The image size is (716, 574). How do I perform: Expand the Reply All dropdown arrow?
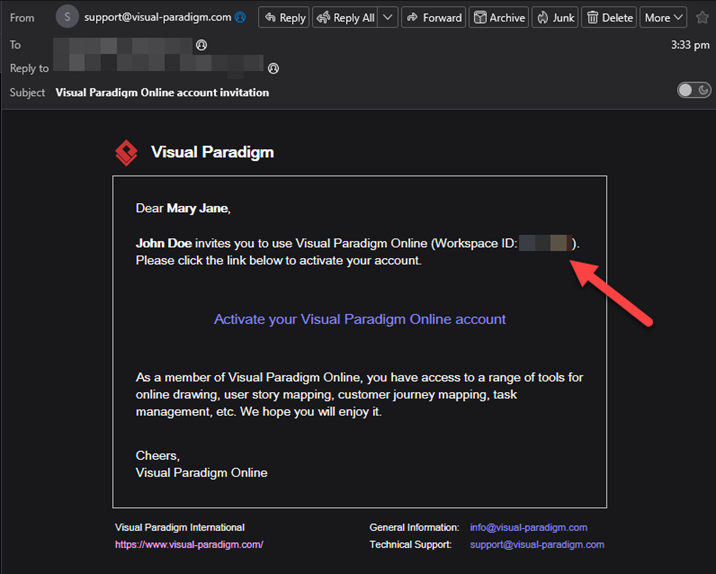[388, 17]
